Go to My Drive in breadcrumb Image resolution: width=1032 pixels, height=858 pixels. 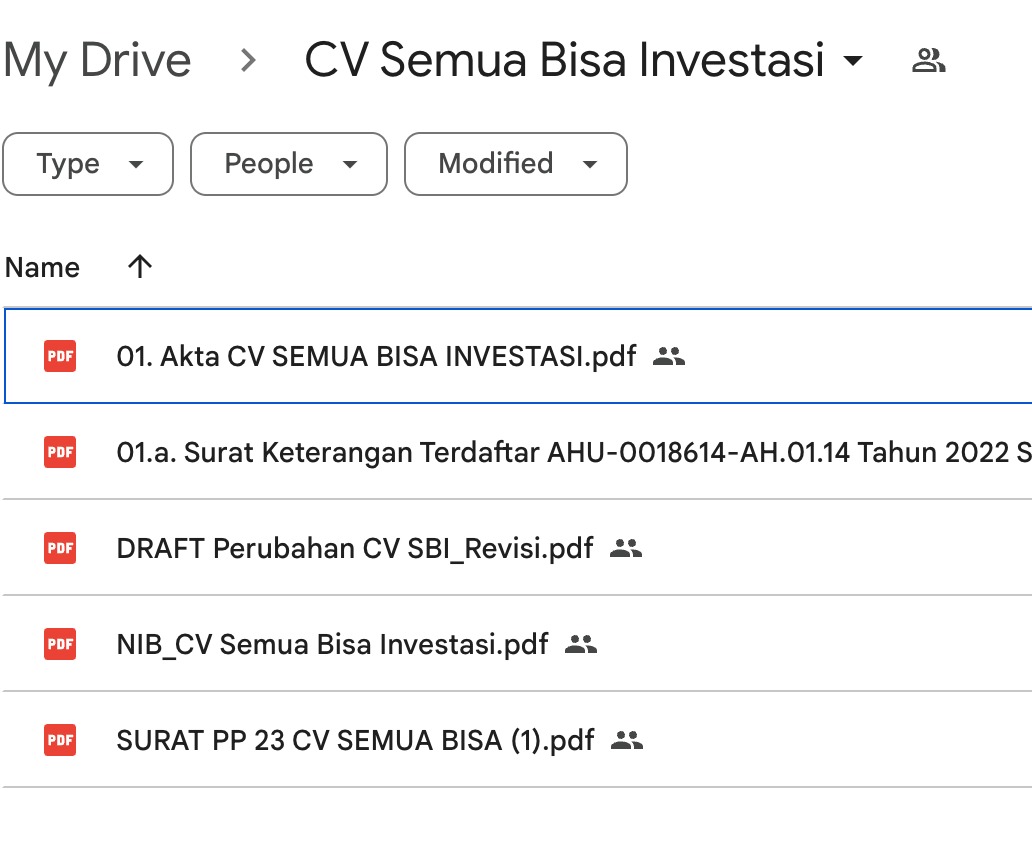(97, 61)
